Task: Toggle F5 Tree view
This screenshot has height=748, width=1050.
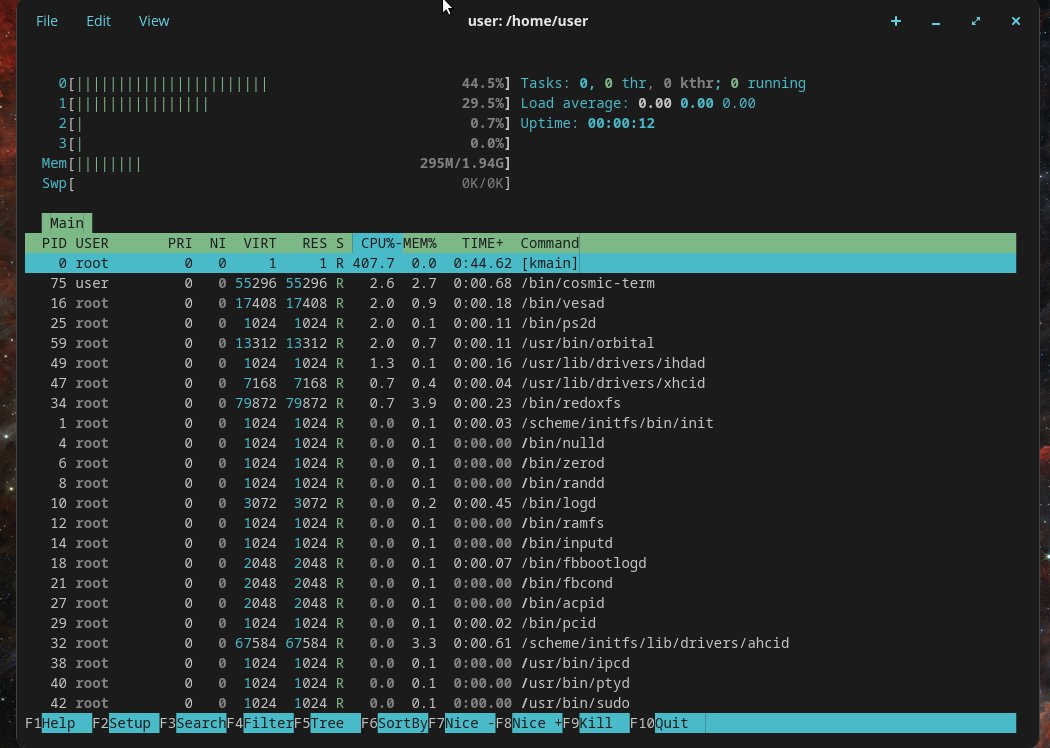Action: tap(327, 723)
